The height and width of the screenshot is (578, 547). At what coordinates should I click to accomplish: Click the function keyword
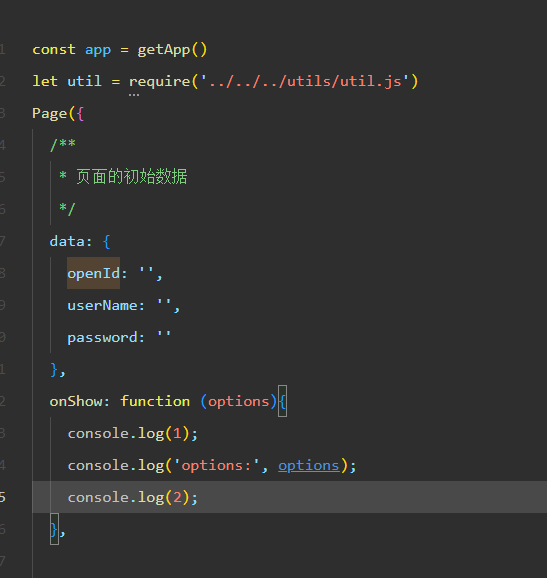click(x=155, y=401)
